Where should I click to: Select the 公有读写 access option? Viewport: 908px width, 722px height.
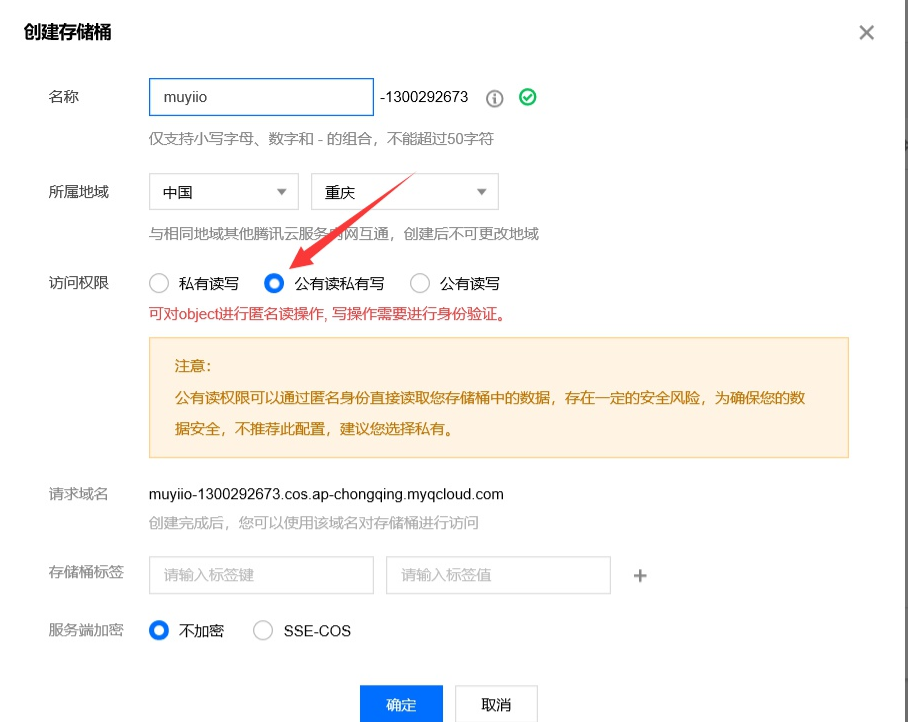point(419,283)
